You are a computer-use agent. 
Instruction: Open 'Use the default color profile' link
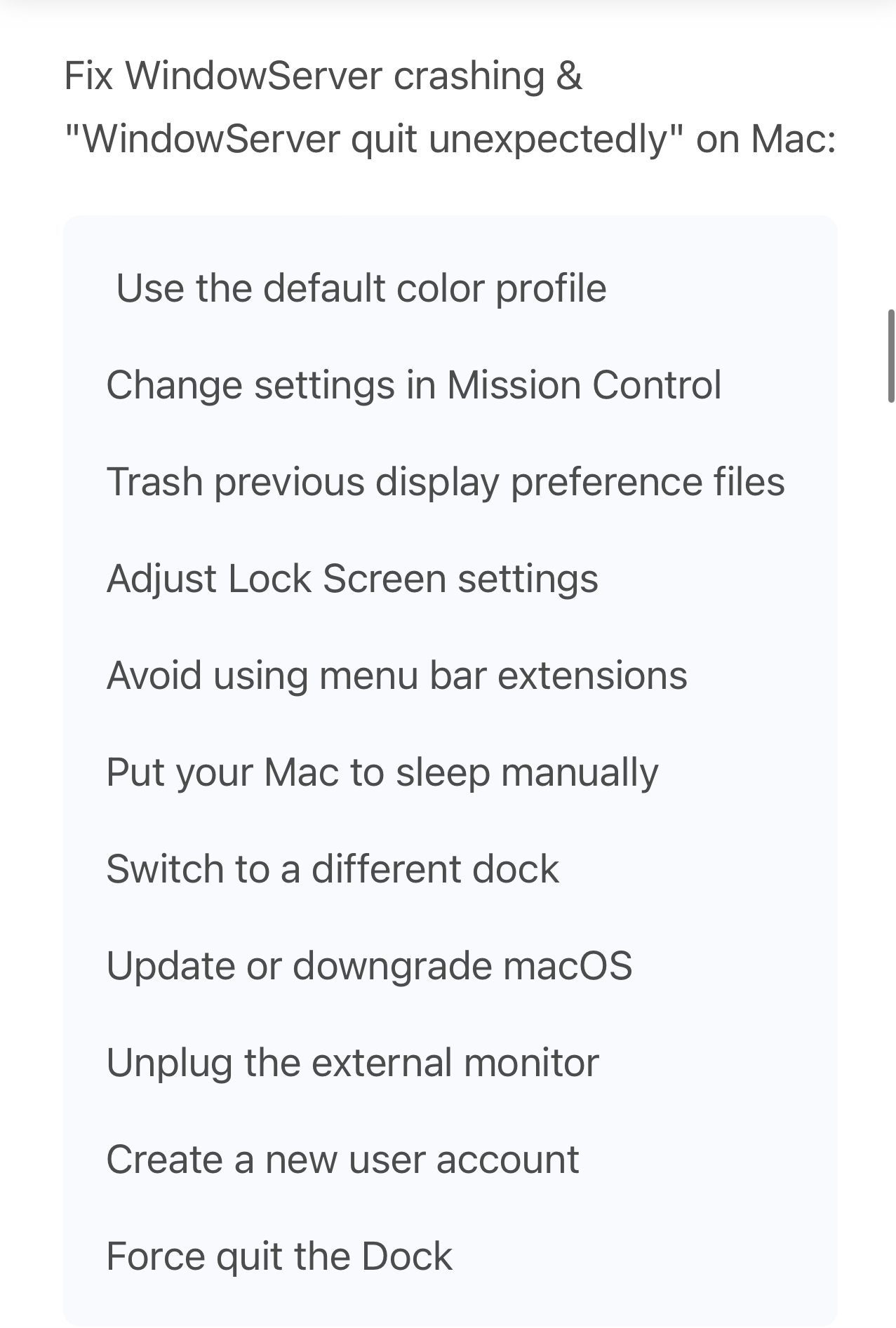[361, 288]
